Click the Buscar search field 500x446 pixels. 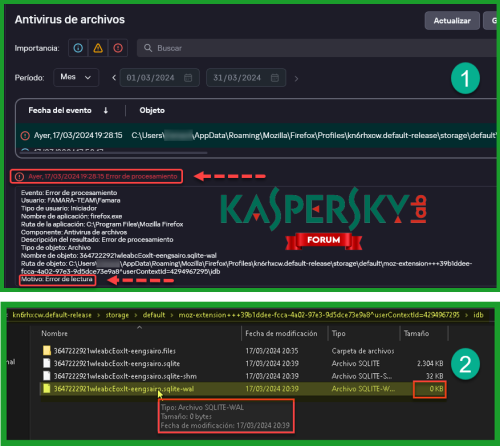pyautogui.click(x=317, y=48)
